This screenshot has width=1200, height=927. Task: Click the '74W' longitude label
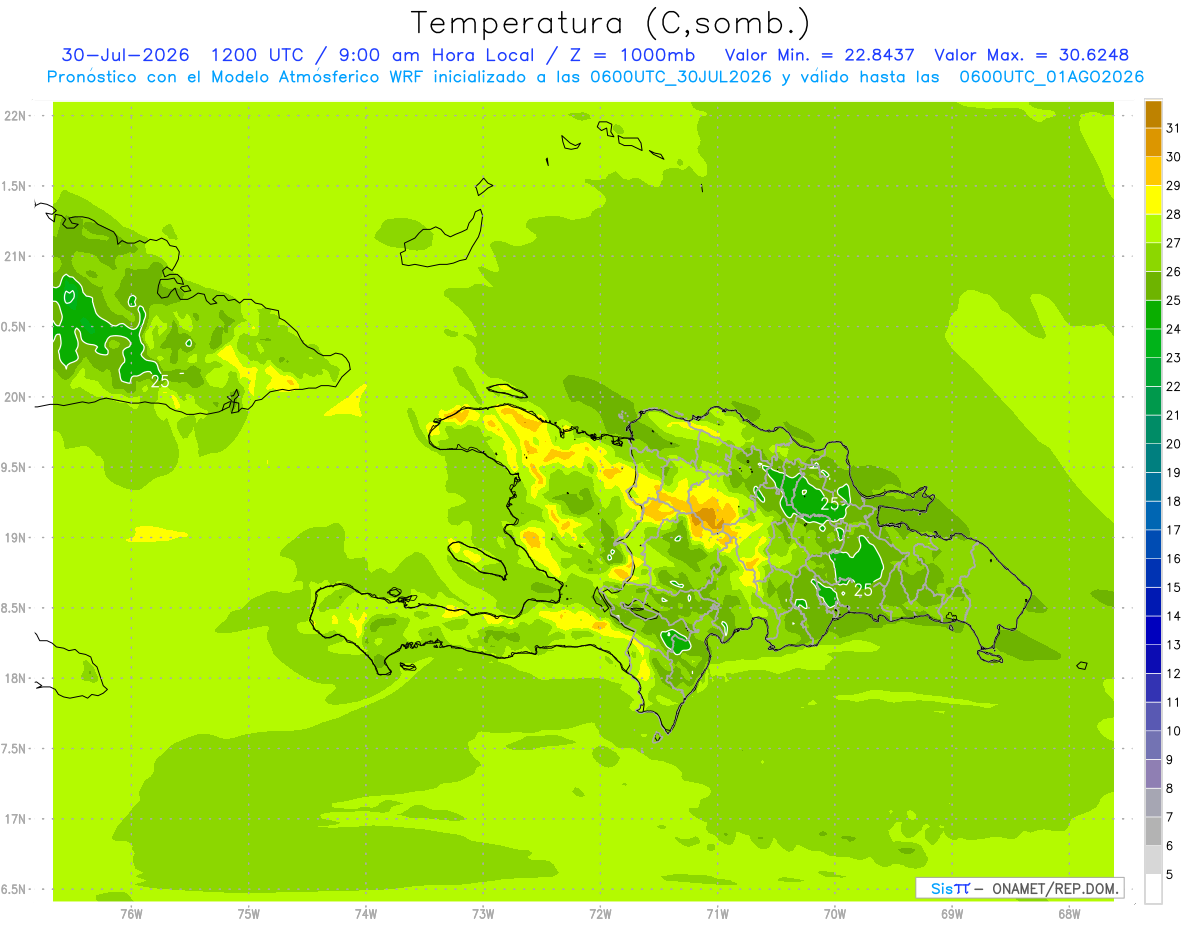tap(366, 914)
